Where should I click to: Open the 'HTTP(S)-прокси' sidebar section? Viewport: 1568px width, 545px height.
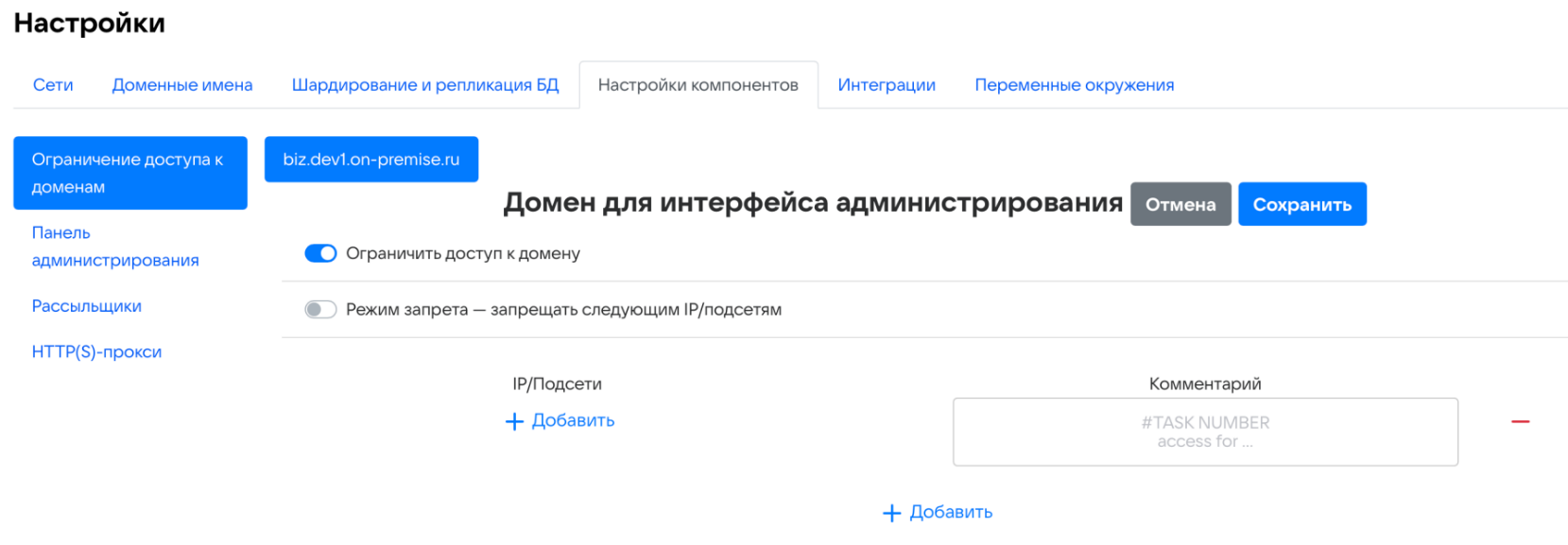[x=96, y=352]
